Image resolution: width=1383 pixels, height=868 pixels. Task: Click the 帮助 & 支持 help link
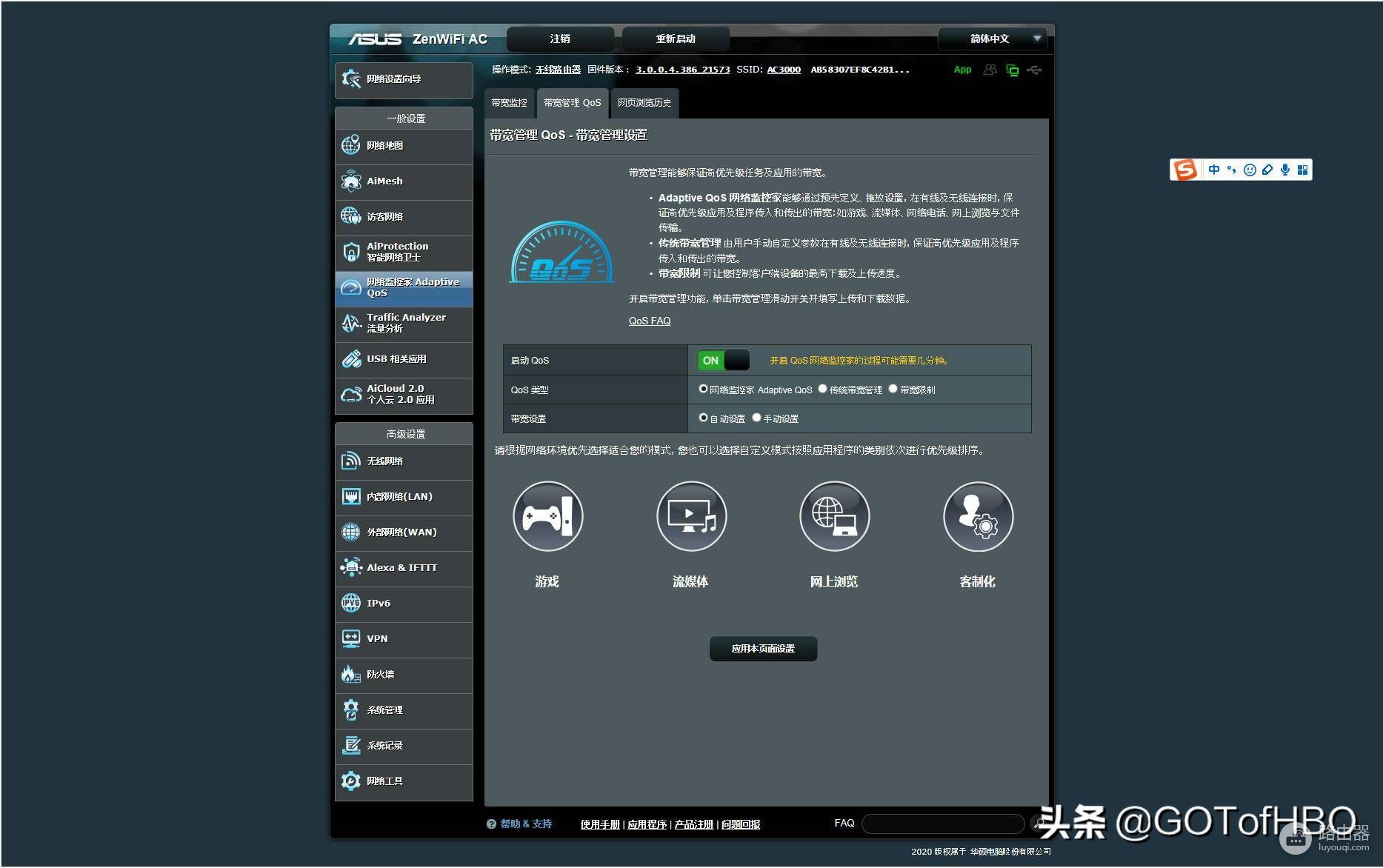[x=526, y=824]
